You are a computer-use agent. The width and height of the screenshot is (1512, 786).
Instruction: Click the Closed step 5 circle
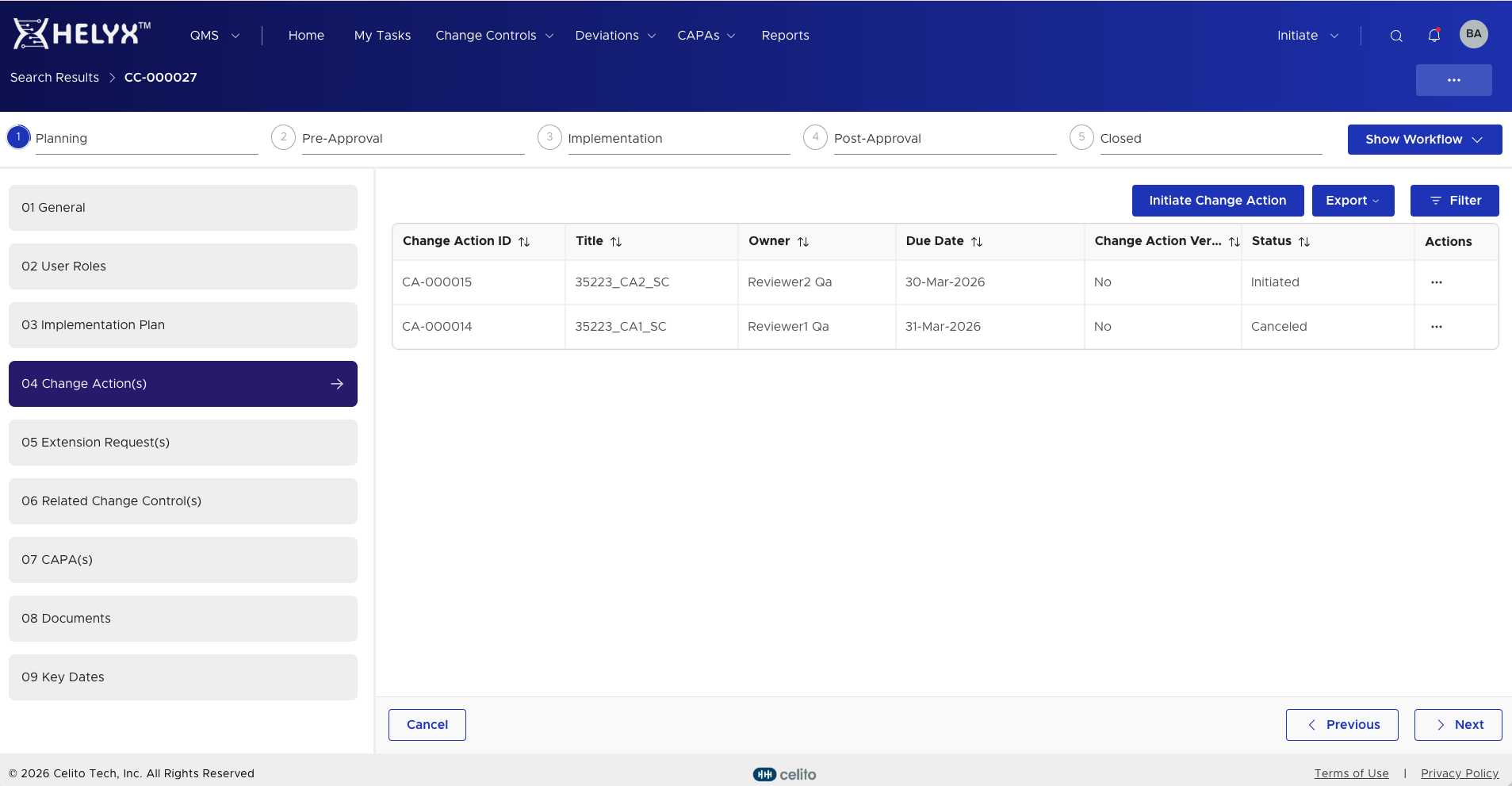[x=1081, y=137]
